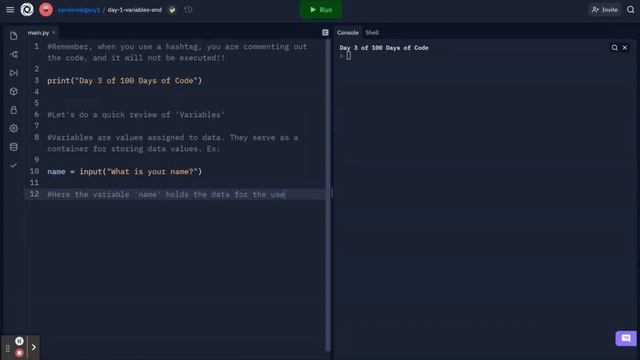Image resolution: width=640 pixels, height=360 pixels.
Task: Open the Settings gear in sidebar
Action: click(x=14, y=128)
